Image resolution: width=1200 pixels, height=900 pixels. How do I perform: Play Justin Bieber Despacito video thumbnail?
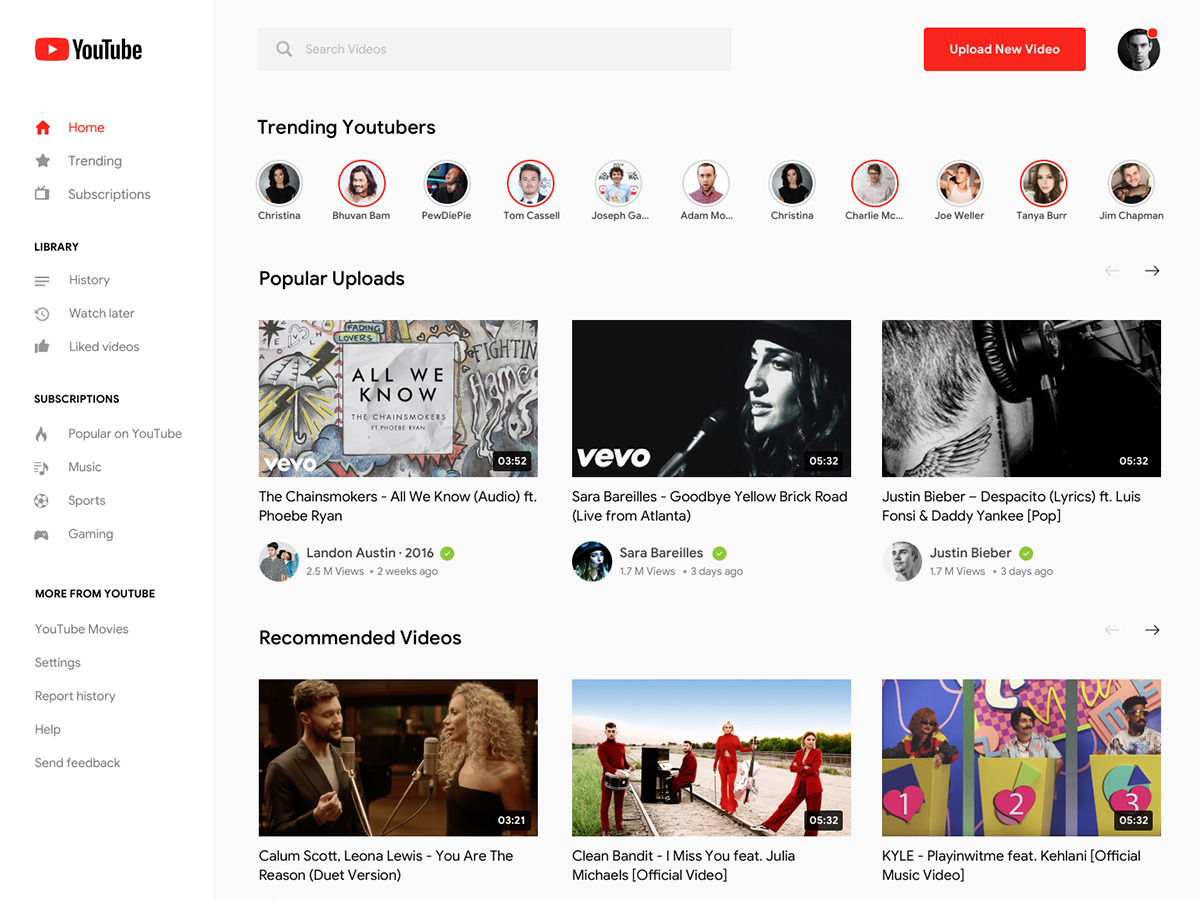tap(1021, 398)
